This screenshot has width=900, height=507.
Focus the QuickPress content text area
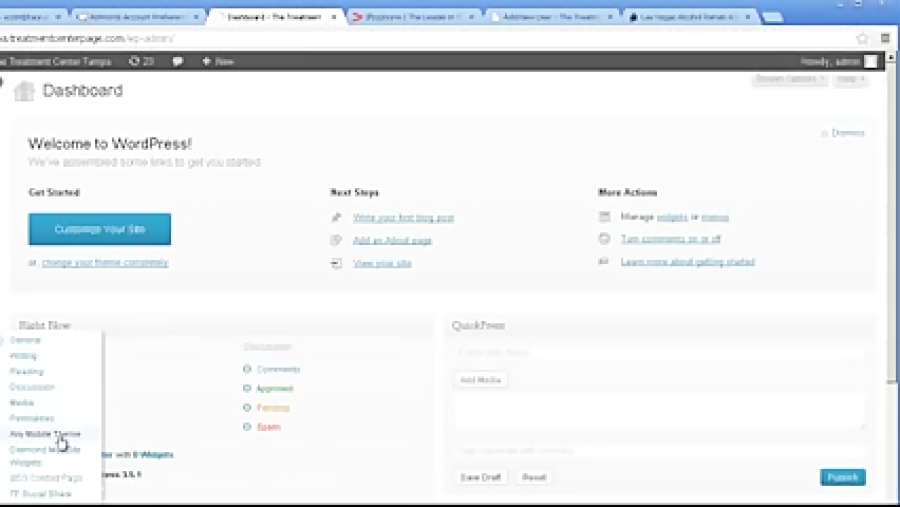659,411
